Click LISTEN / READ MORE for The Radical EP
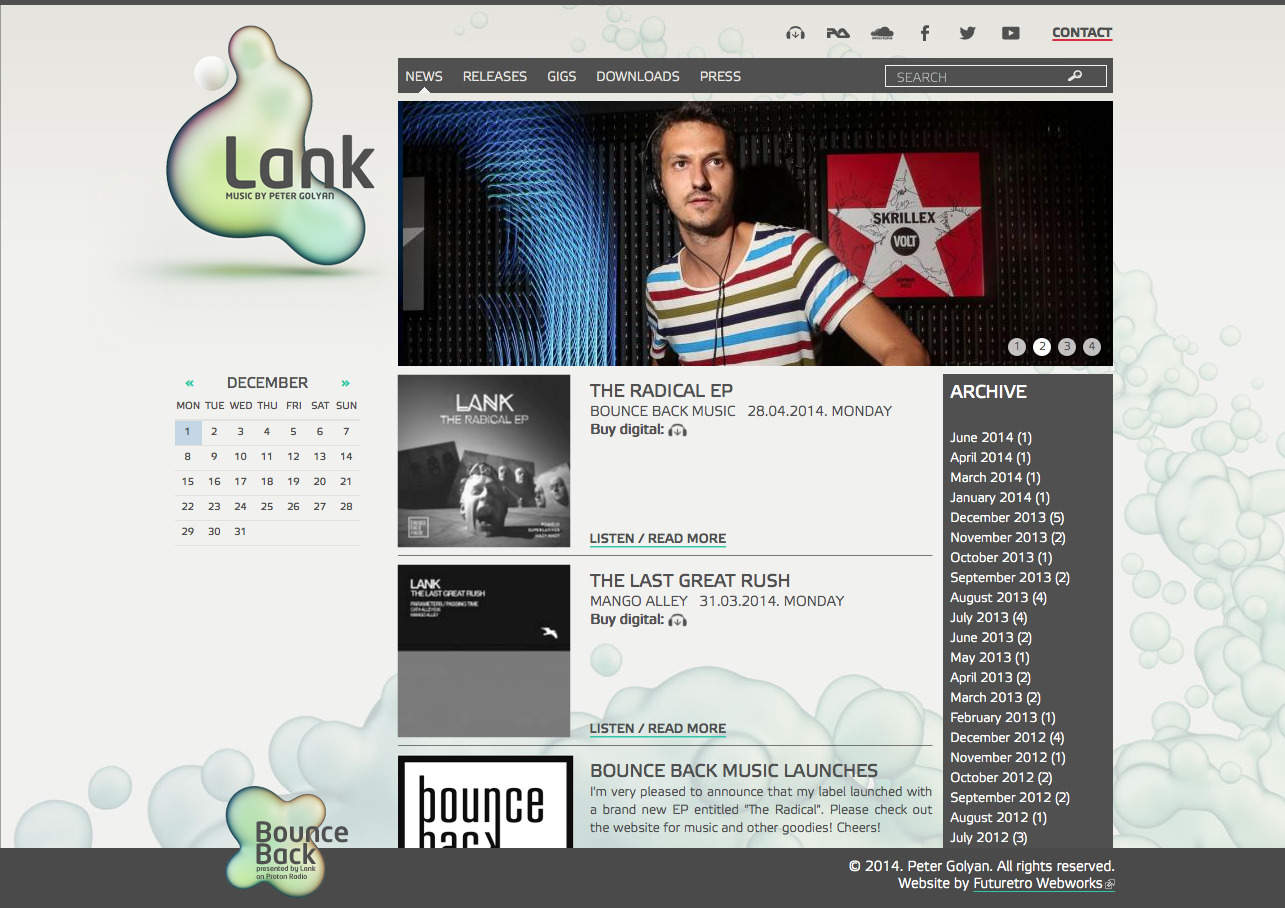1285x908 pixels. pos(657,538)
